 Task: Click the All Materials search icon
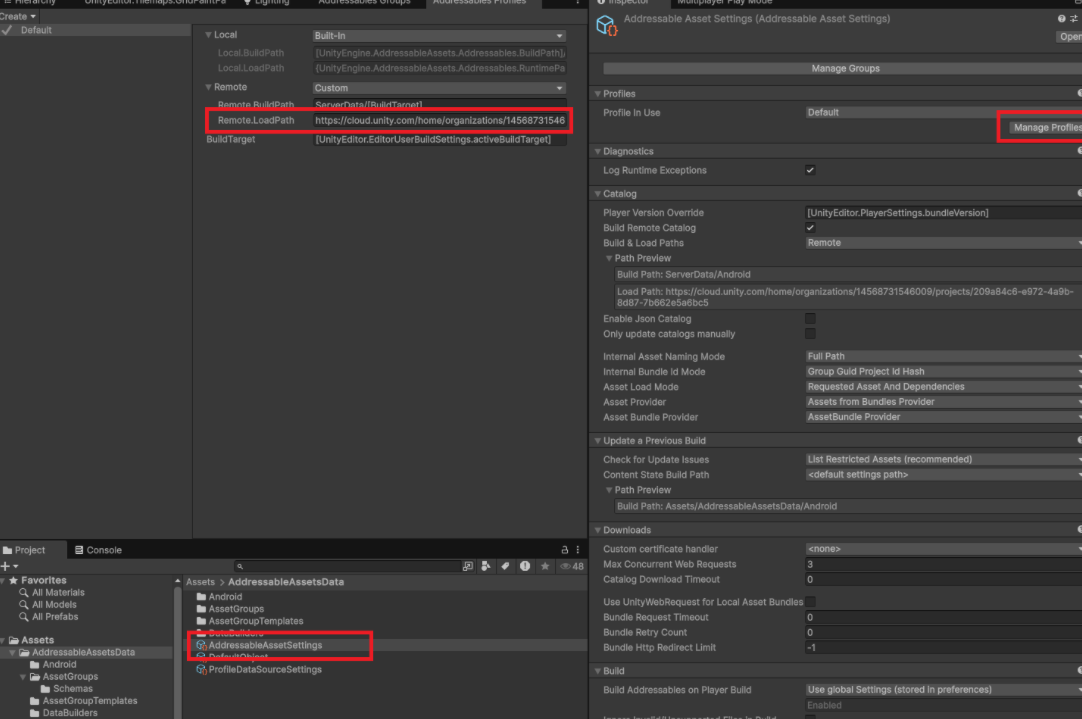pos(23,593)
